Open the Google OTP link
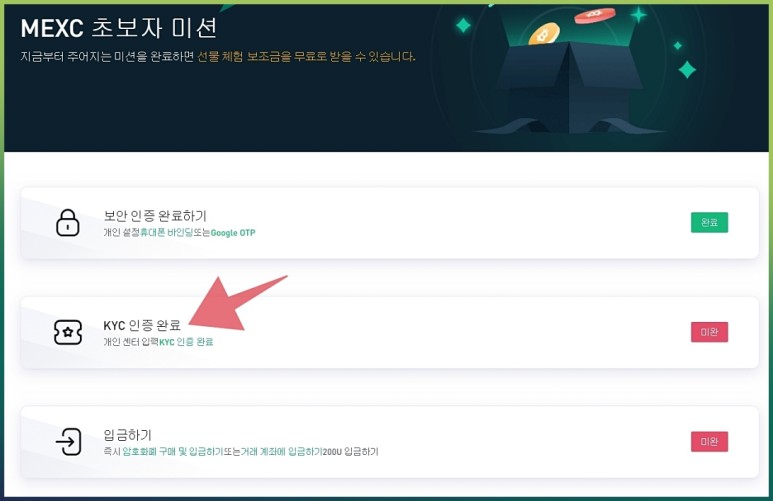 pyautogui.click(x=233, y=233)
